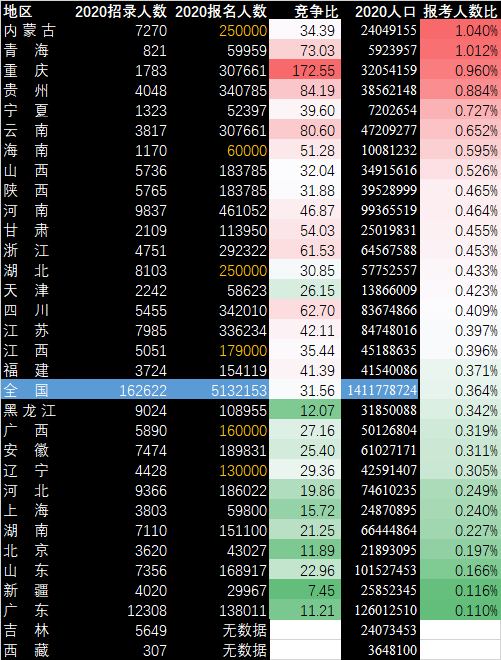Click 贵州 applicant count 340785
This screenshot has height=660, width=501.
click(243, 91)
